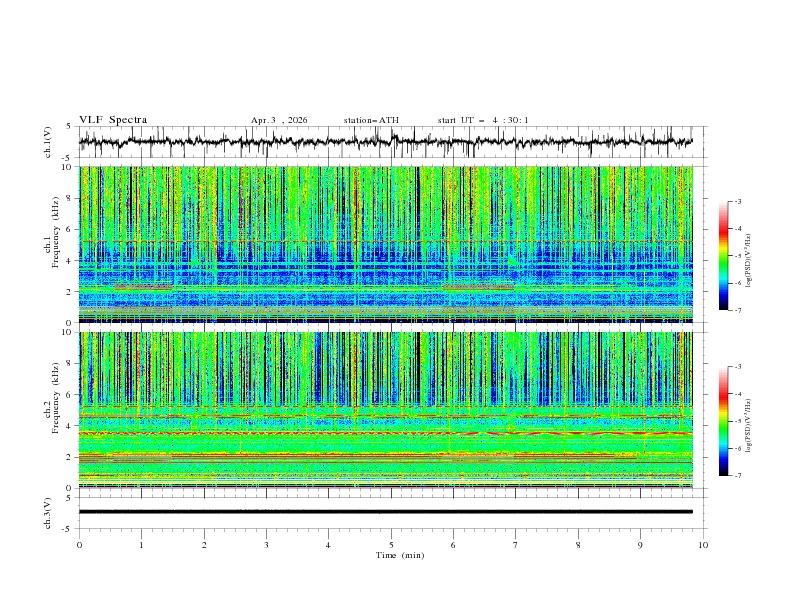
Task: Open the ch.2 spectrogram panel
Action: (x=386, y=410)
